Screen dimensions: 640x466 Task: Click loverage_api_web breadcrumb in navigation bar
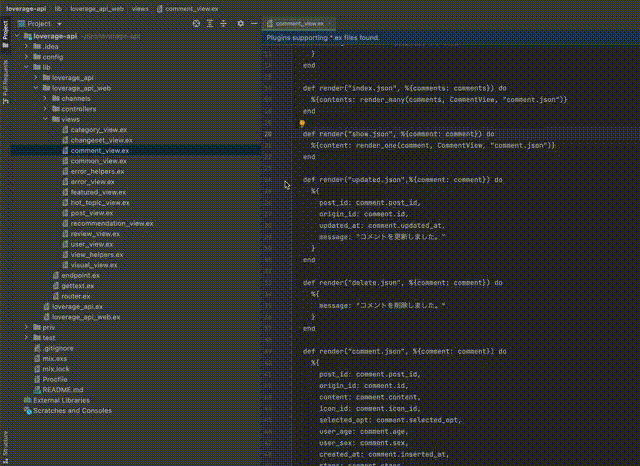point(97,9)
